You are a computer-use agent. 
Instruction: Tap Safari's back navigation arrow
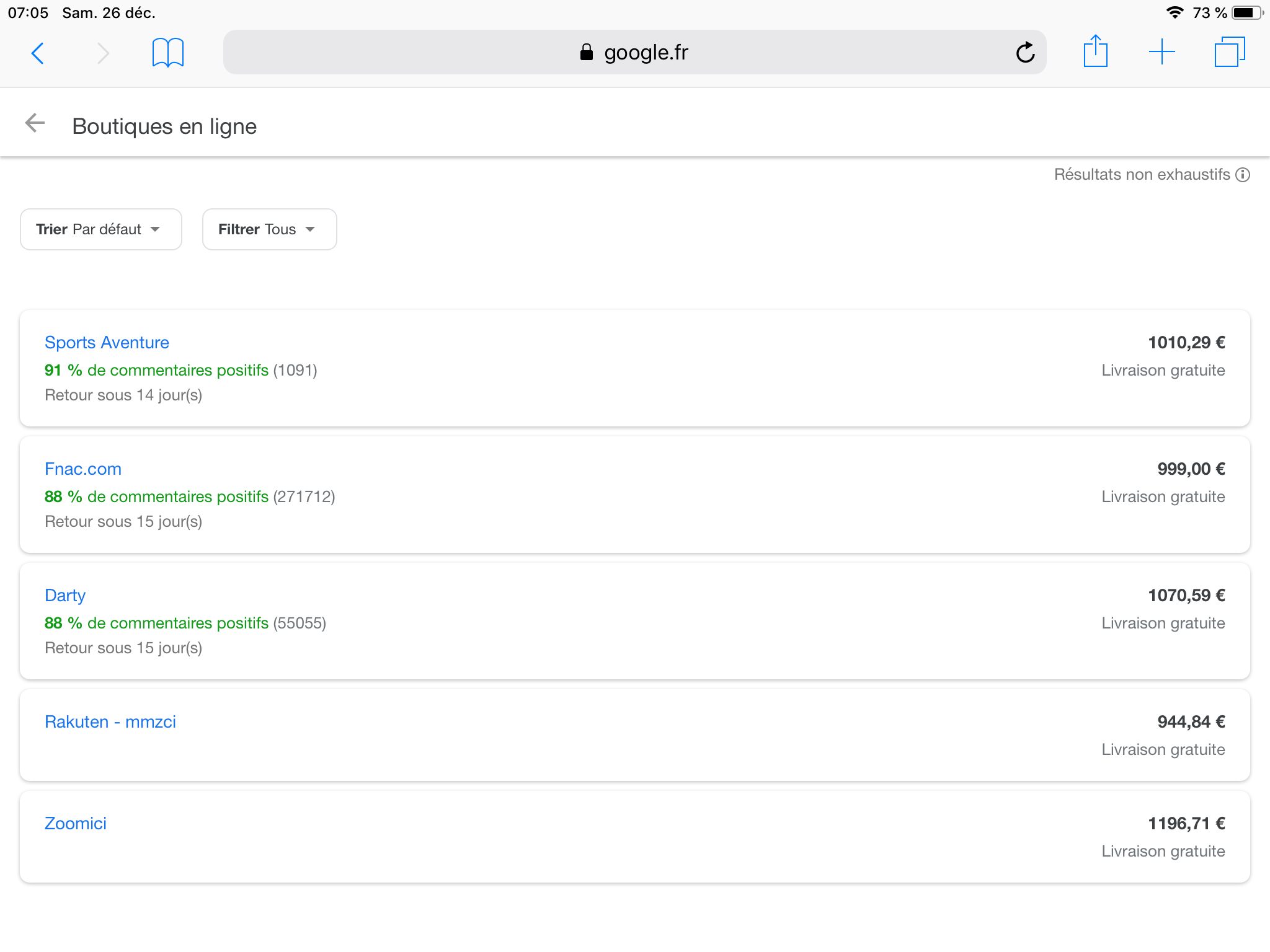pos(38,53)
